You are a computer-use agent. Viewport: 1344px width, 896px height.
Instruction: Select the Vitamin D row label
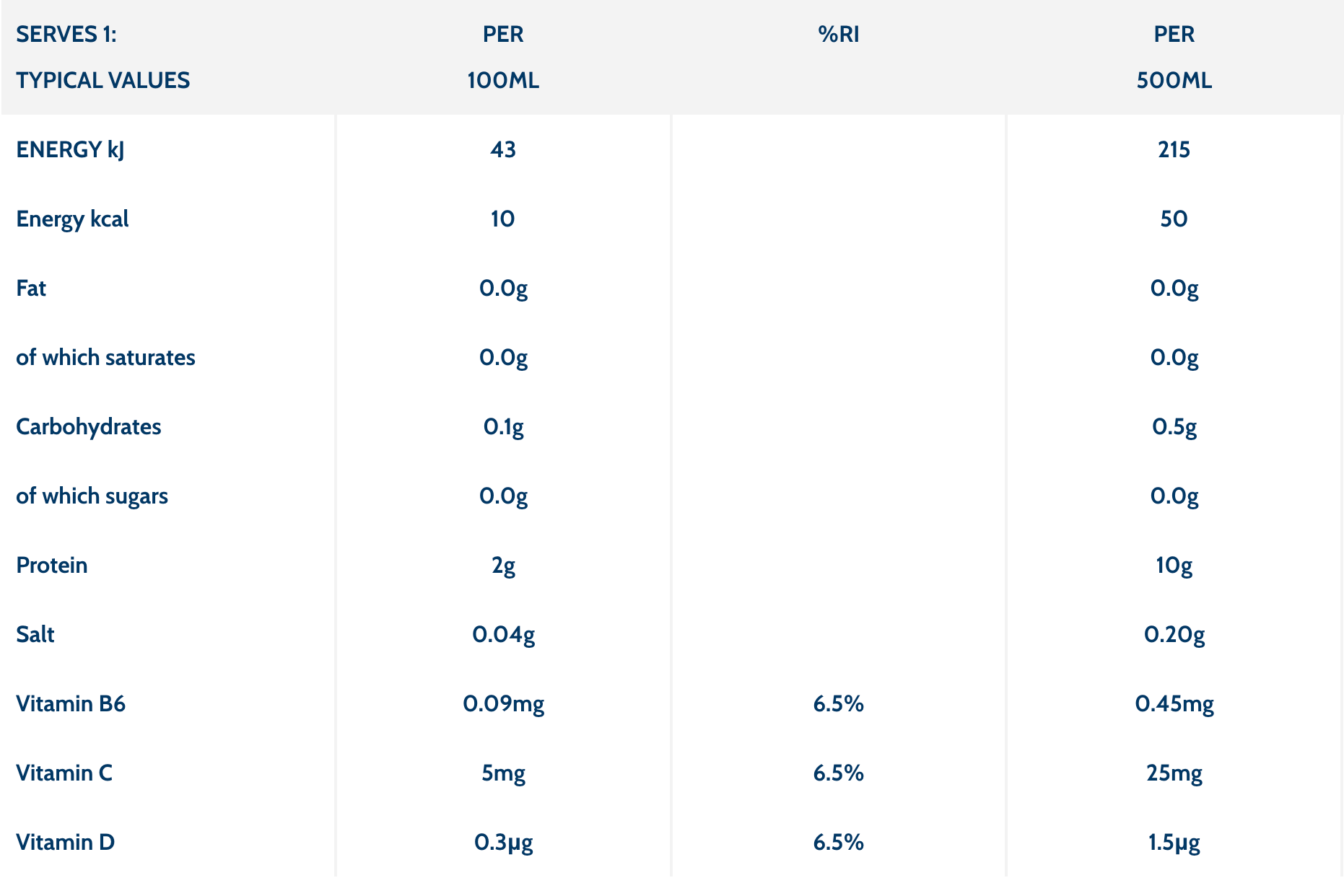66,842
